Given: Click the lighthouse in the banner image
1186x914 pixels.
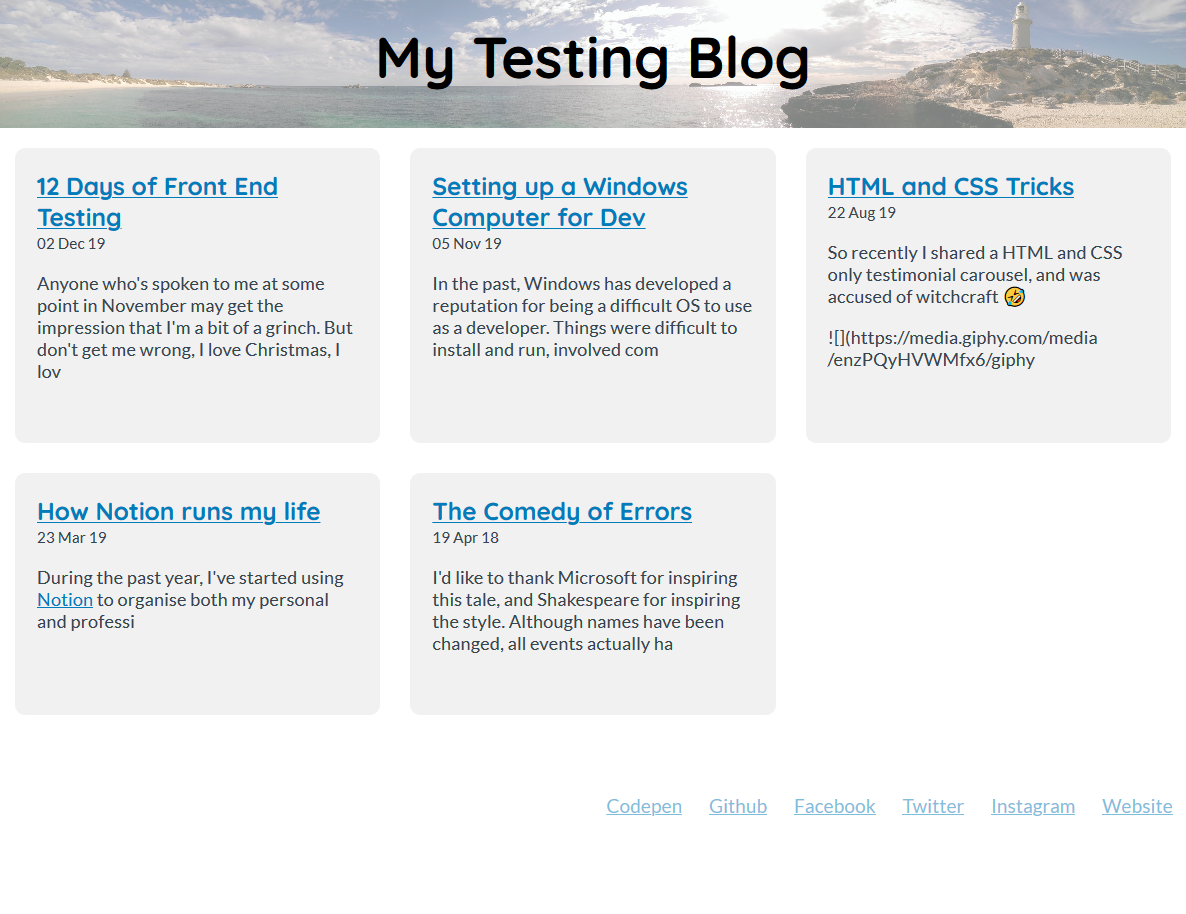Looking at the screenshot, I should point(1021,27).
